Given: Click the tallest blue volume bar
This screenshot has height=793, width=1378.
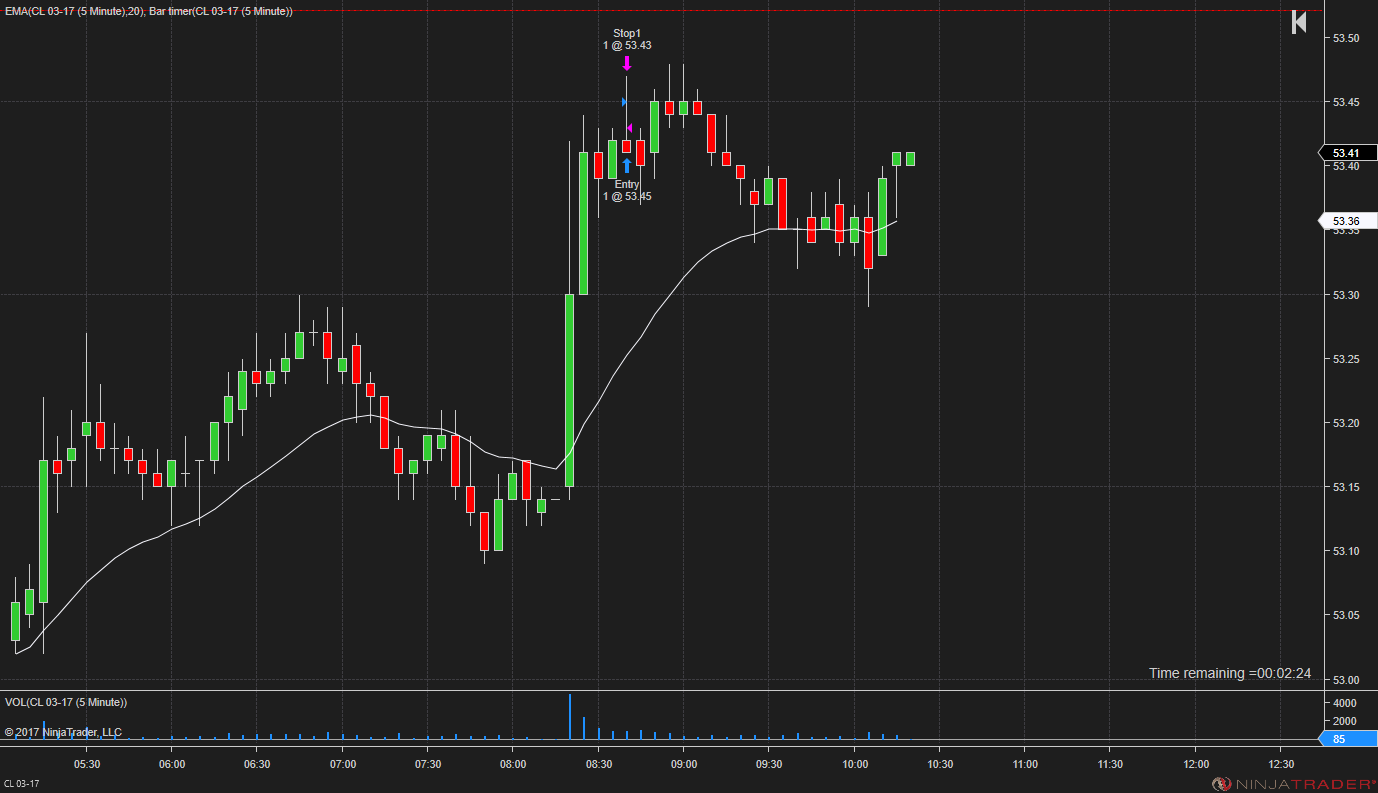Looking at the screenshot, I should (x=570, y=716).
